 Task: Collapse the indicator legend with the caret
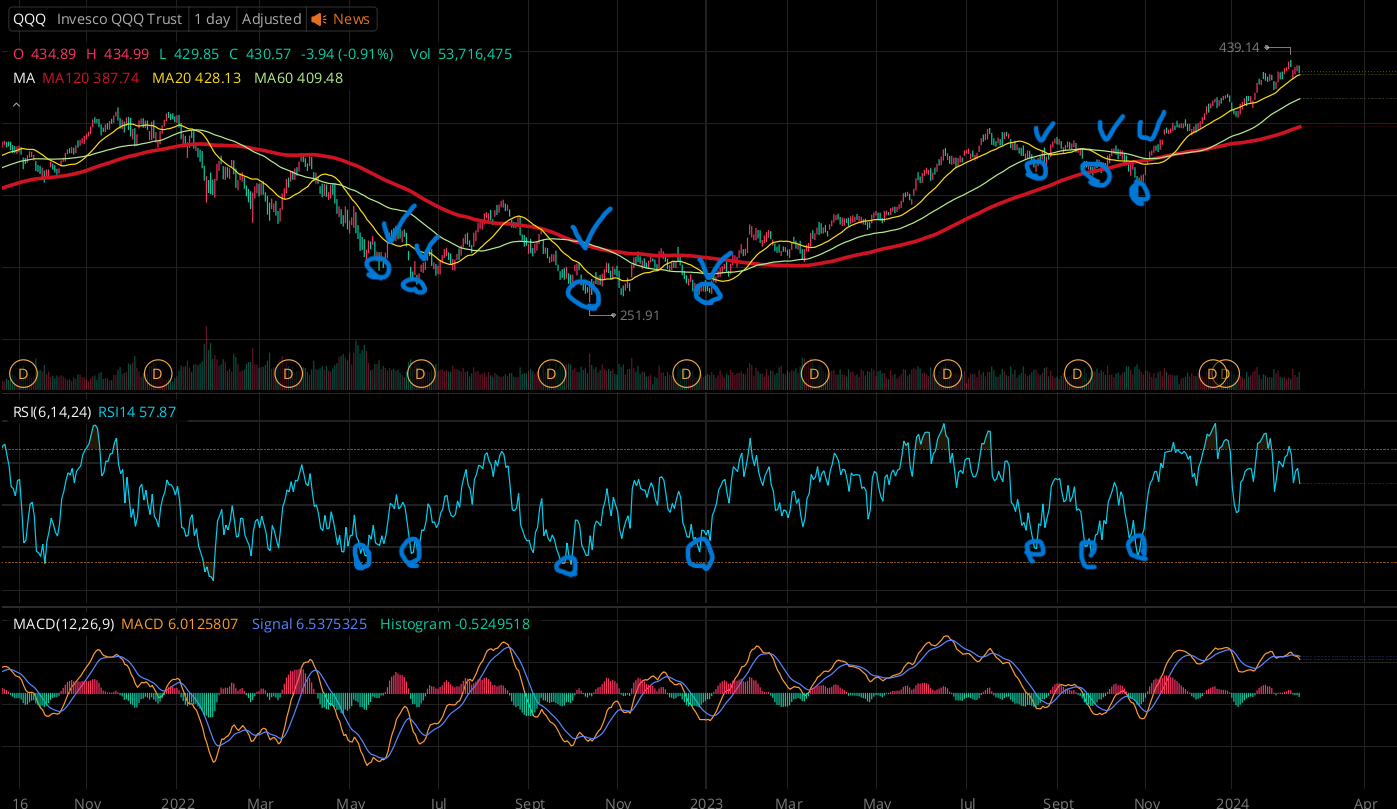17,104
